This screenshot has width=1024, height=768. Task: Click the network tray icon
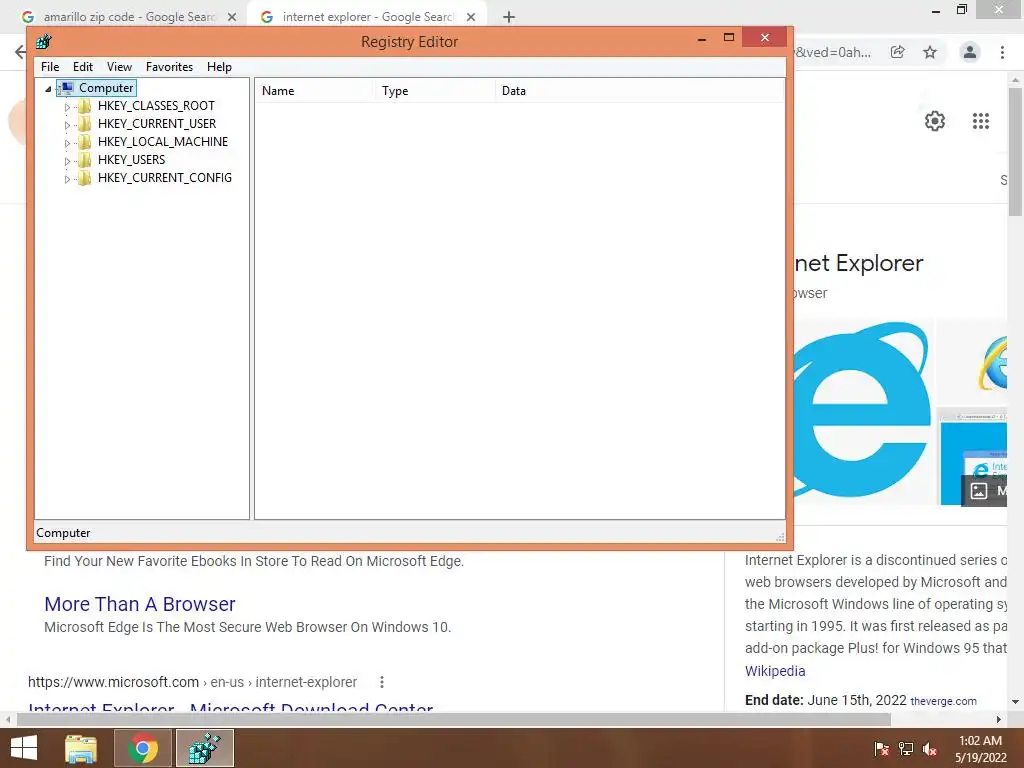click(906, 749)
